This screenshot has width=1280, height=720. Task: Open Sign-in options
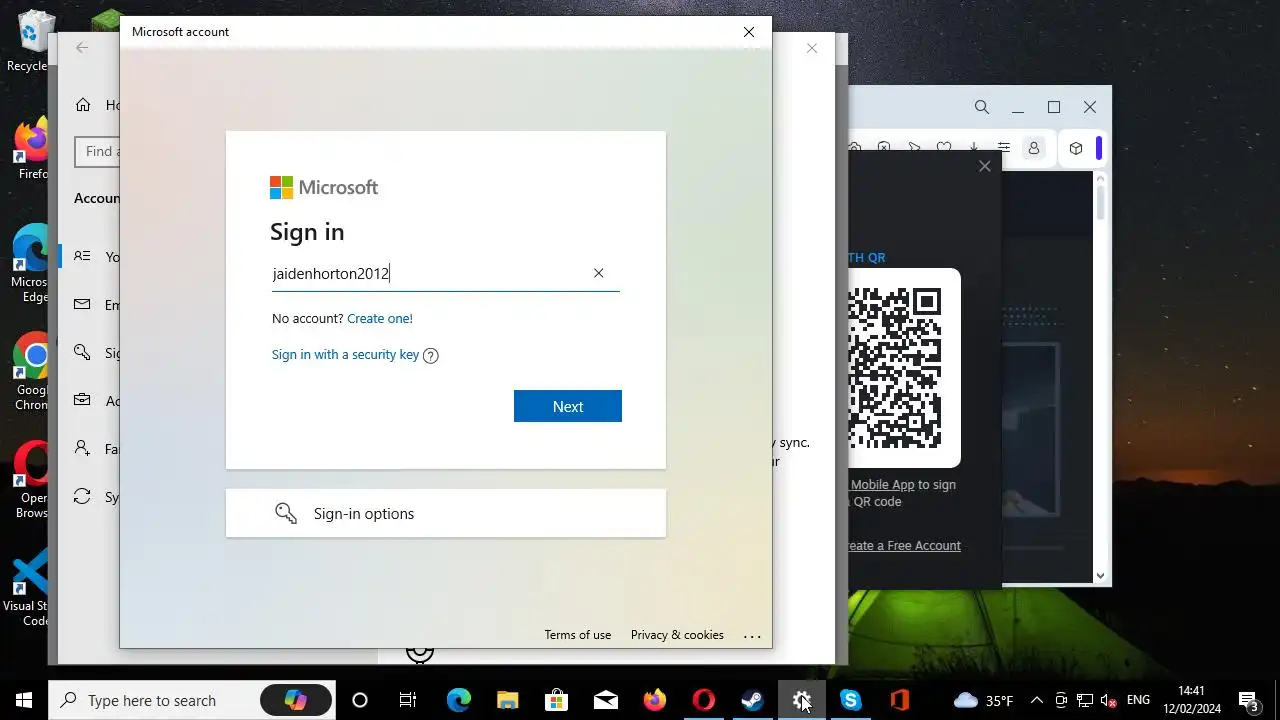(446, 513)
